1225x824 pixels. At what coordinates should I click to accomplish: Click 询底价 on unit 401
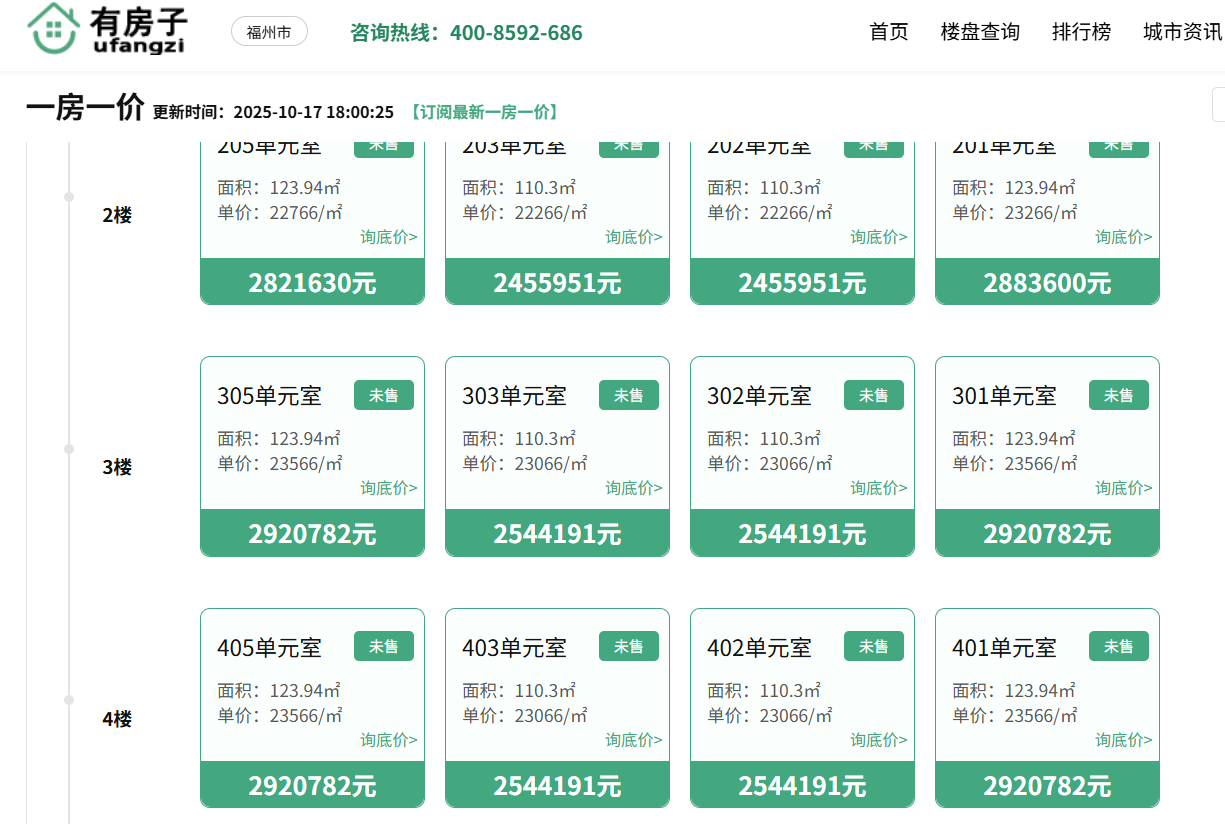point(1123,740)
